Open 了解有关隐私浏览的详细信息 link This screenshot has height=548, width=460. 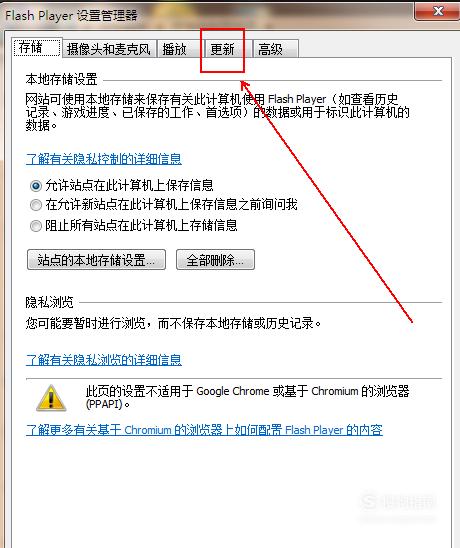click(x=104, y=360)
